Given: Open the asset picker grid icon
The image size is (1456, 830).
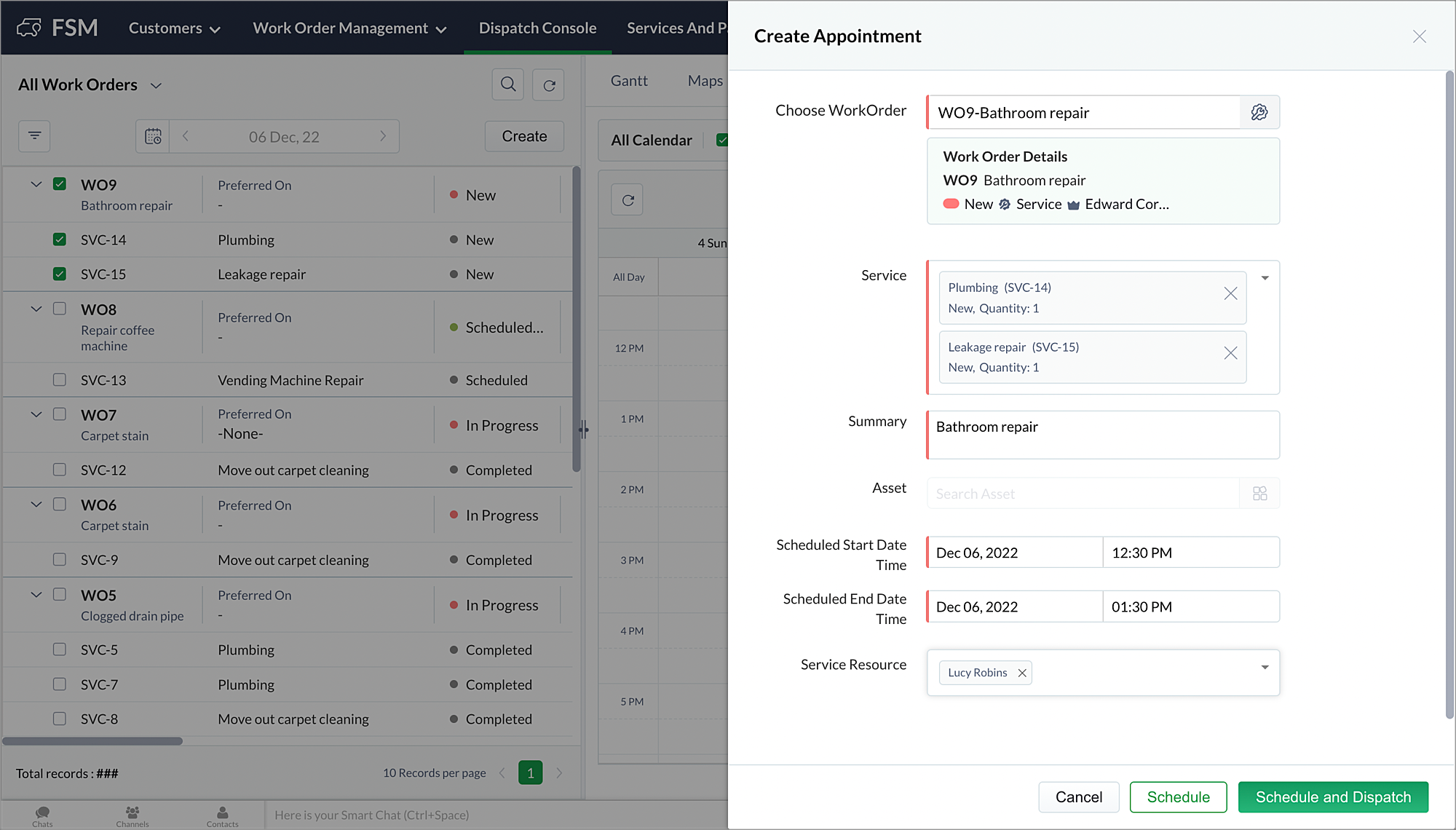Looking at the screenshot, I should 1259,494.
